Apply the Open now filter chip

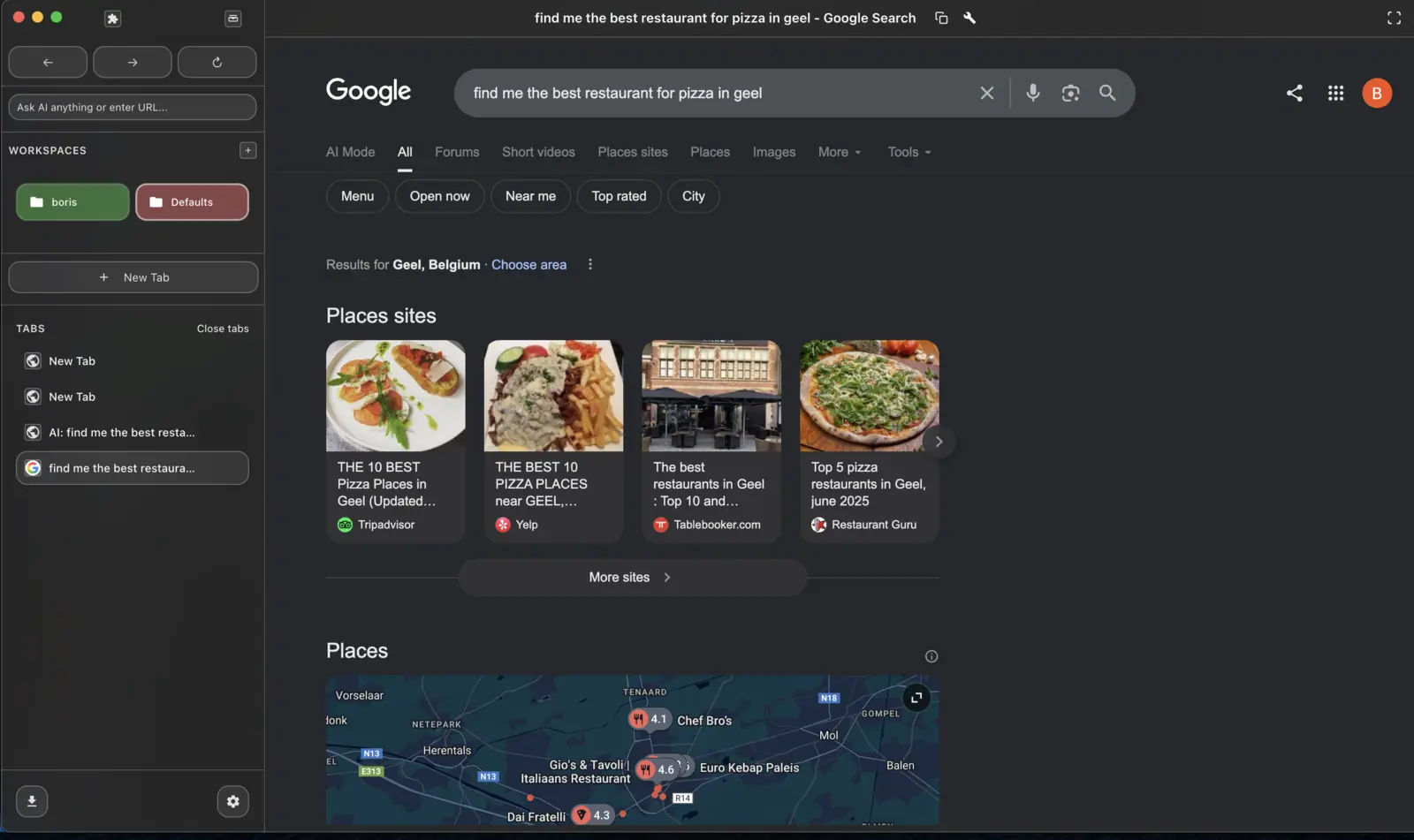[x=439, y=196]
